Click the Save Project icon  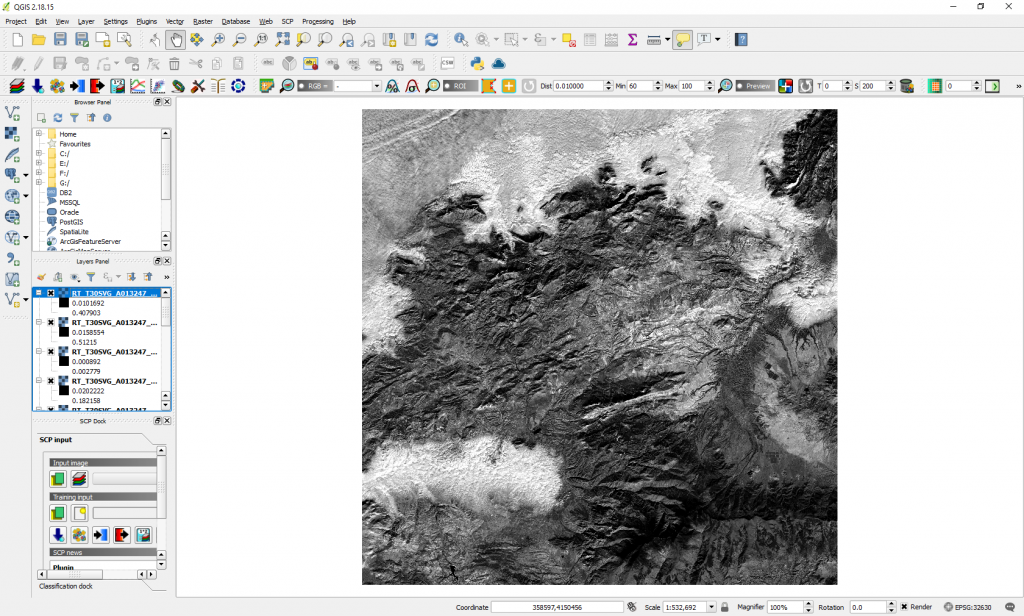pos(60,39)
